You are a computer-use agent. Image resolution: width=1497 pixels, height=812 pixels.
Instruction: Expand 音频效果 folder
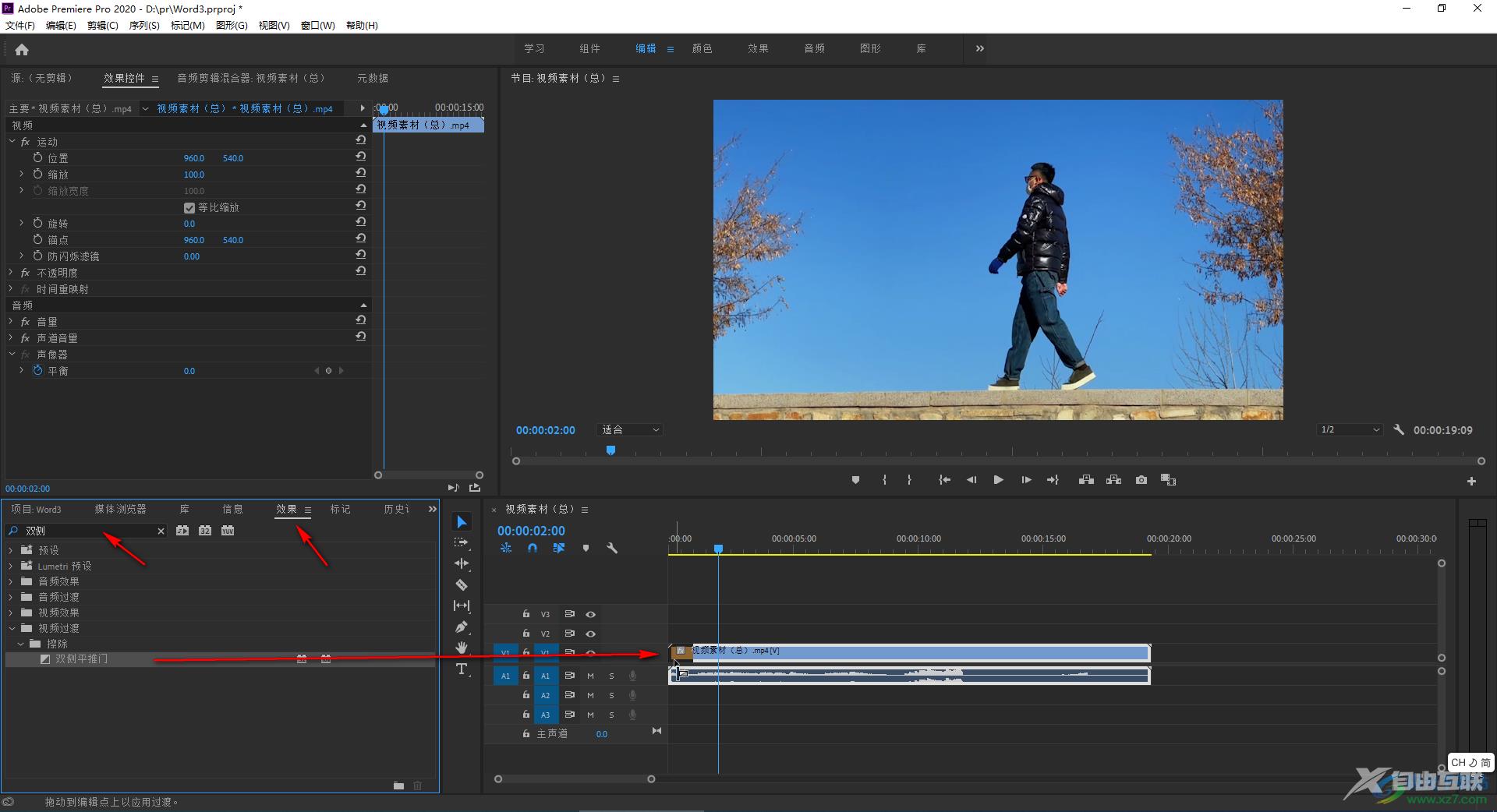(11, 581)
